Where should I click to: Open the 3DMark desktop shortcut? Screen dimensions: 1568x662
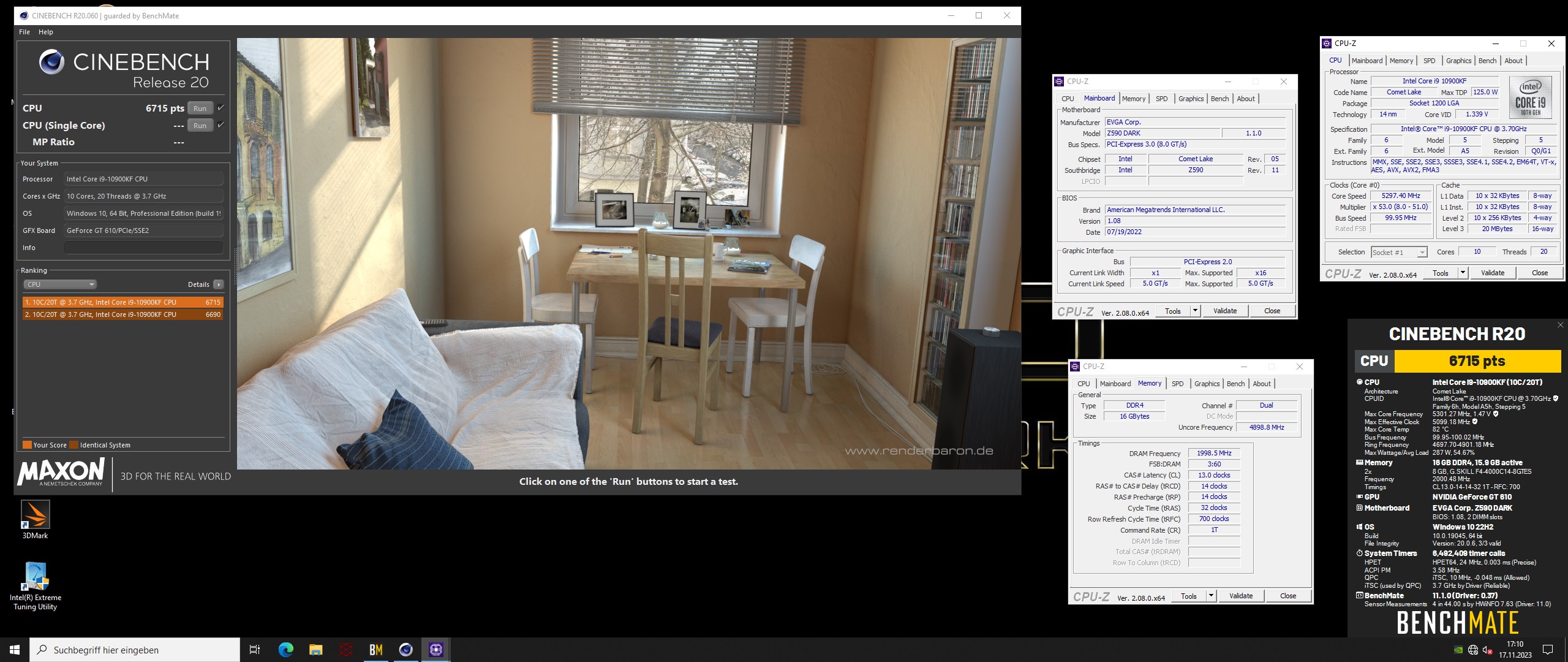click(35, 519)
